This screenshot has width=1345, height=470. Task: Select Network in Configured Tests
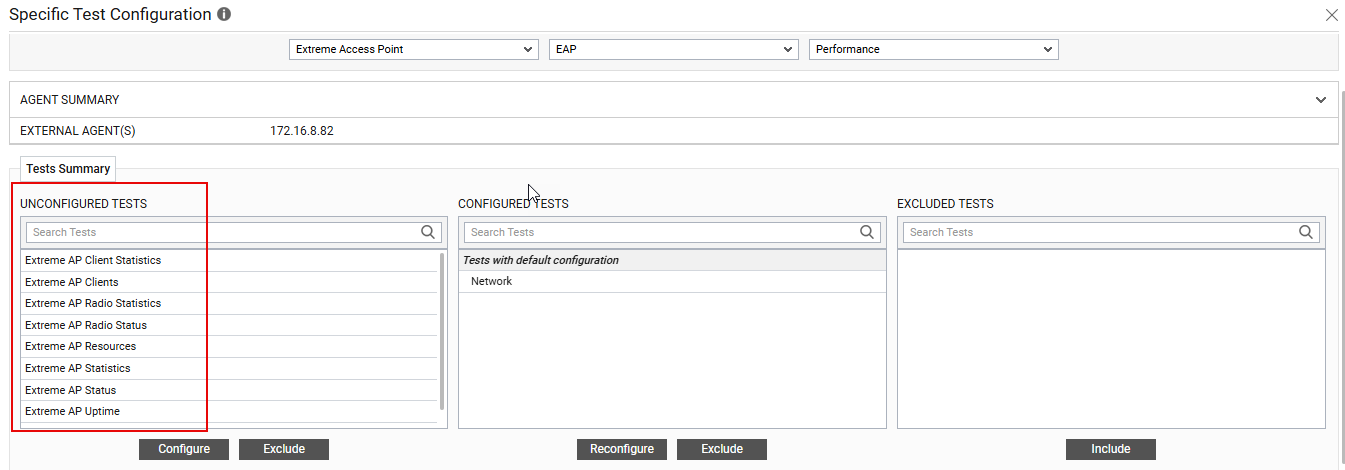coord(491,281)
